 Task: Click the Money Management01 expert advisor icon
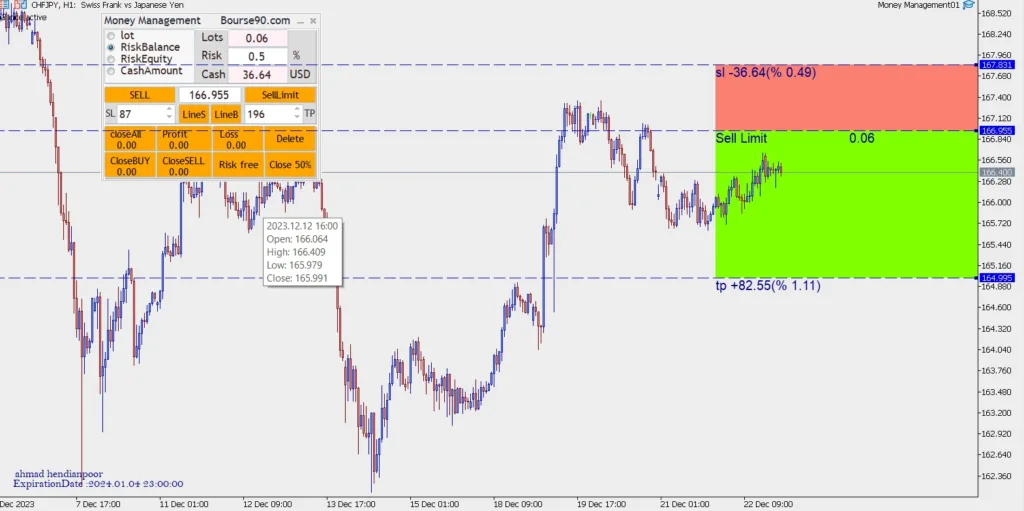point(968,5)
